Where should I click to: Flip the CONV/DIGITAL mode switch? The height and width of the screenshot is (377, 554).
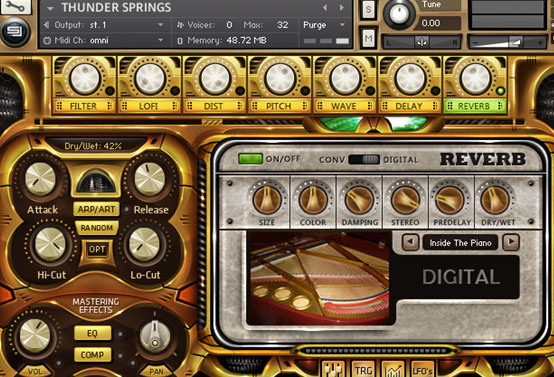pyautogui.click(x=364, y=160)
